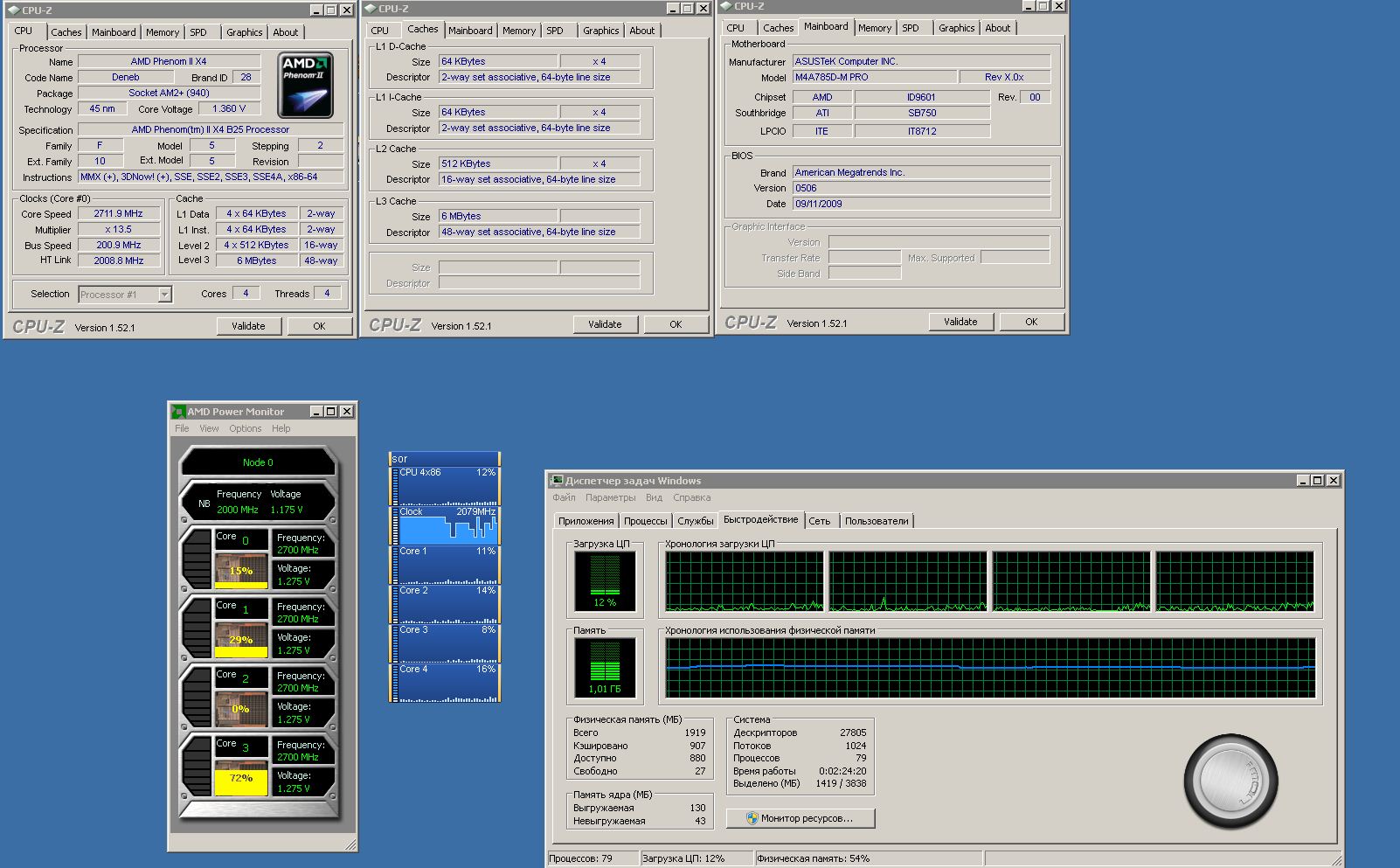Click Package value Socket AM2+ (940)
The width and height of the screenshot is (1400, 868).
pyautogui.click(x=169, y=93)
